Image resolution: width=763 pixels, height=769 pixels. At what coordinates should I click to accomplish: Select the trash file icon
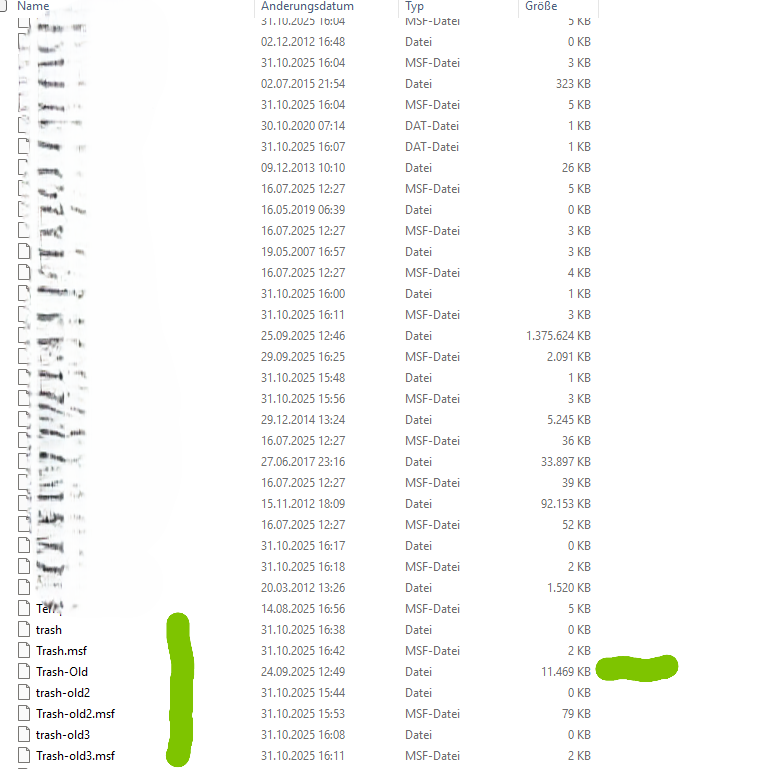pyautogui.click(x=24, y=629)
